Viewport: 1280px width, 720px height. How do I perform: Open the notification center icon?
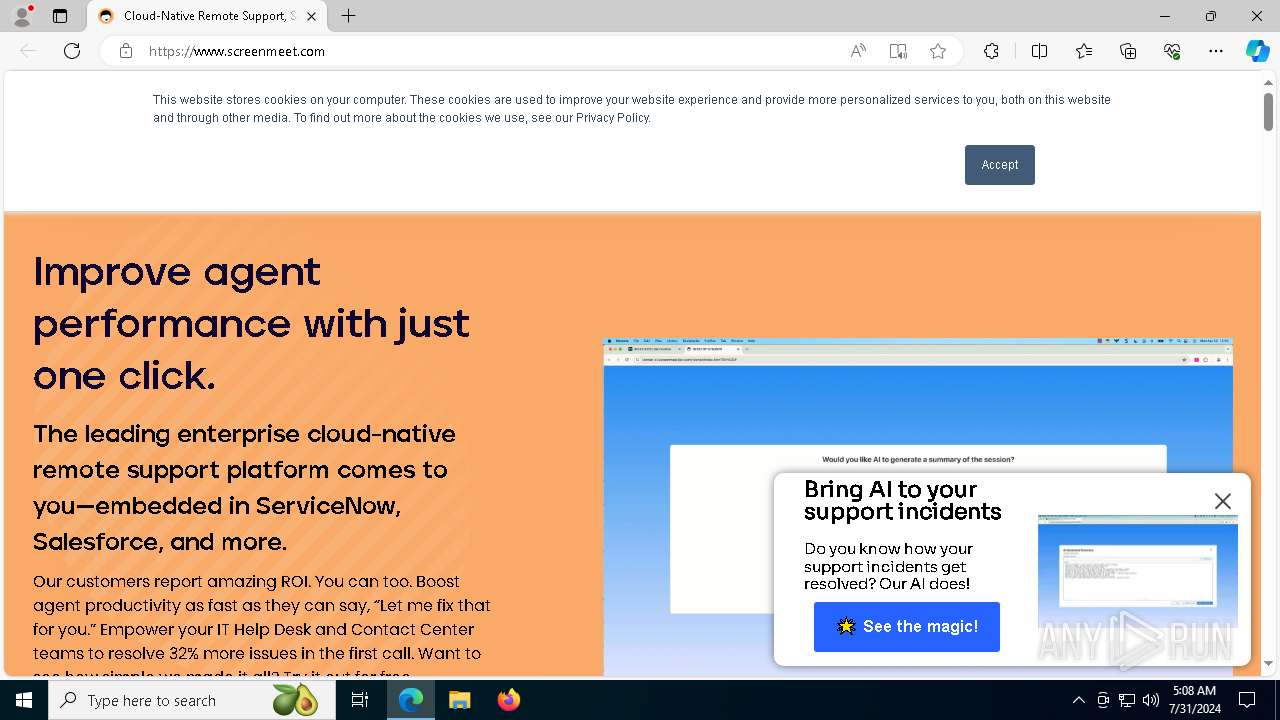[1247, 700]
